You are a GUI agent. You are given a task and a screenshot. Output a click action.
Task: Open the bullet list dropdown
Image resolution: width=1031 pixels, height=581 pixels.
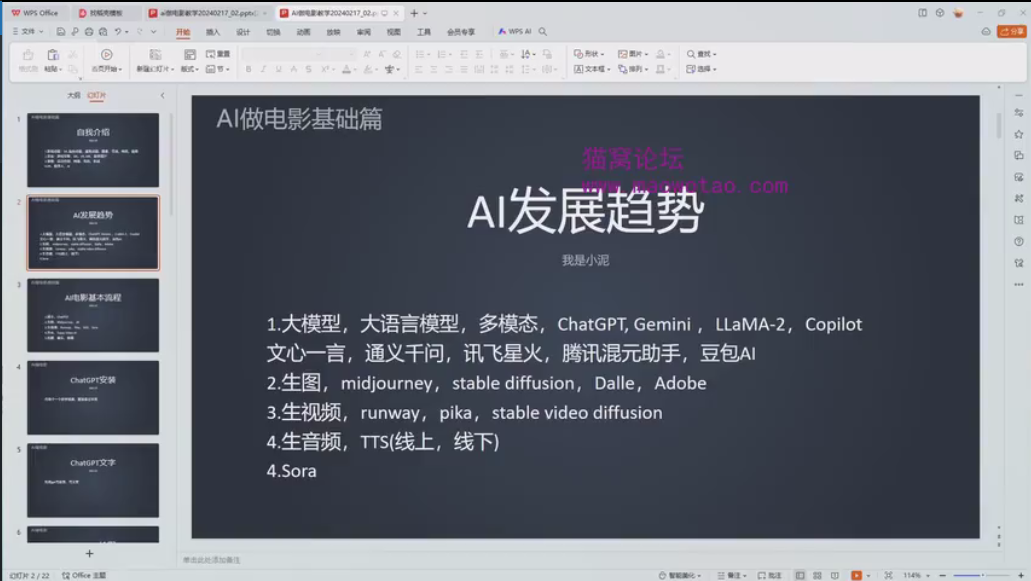pos(423,54)
